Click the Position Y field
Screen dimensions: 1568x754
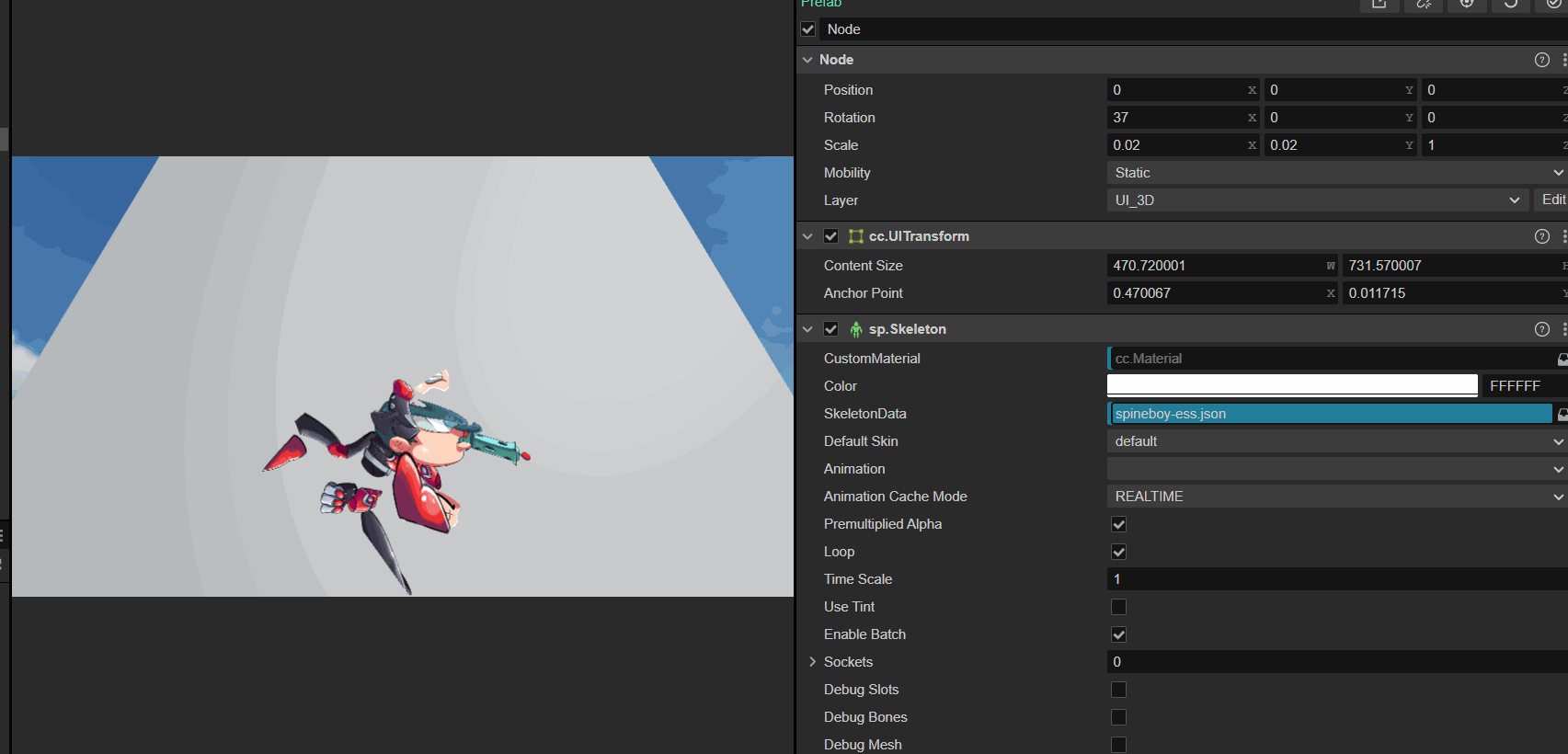(1340, 90)
